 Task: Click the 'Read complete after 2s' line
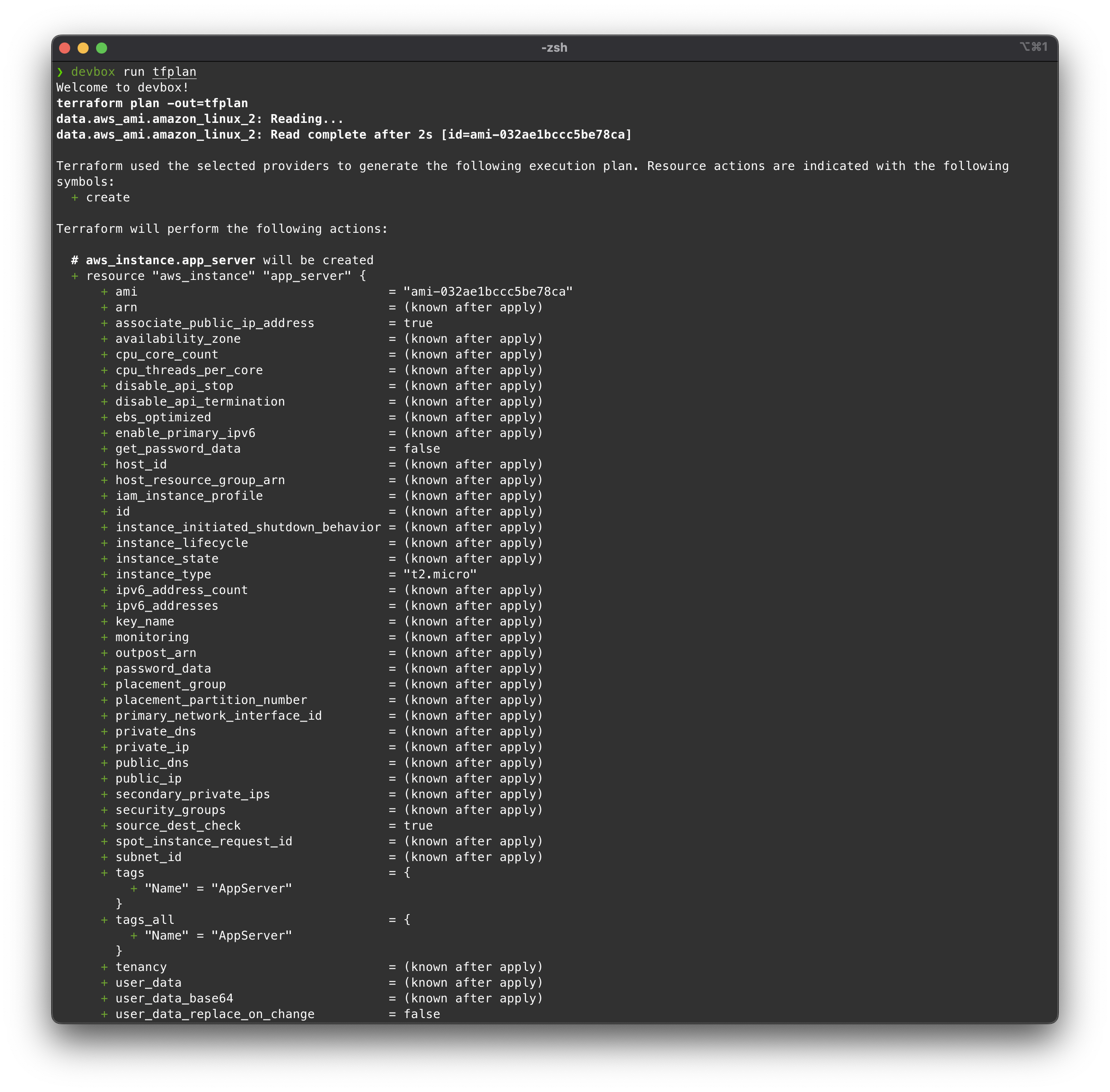pyautogui.click(x=344, y=135)
